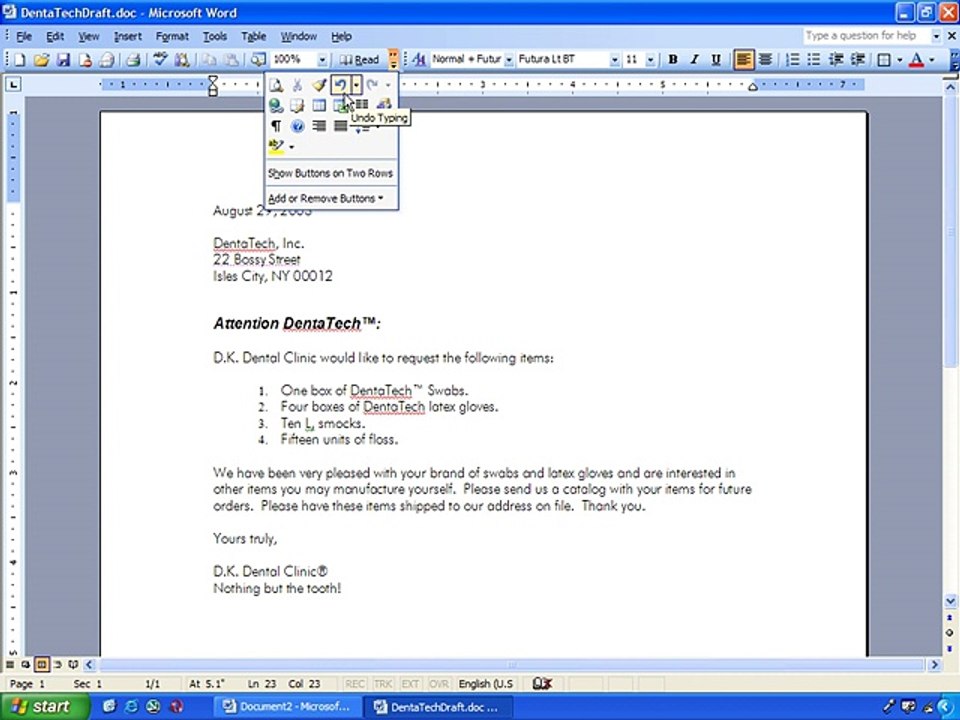This screenshot has height=720, width=960.
Task: Apply bulleted list formatting
Action: tap(814, 59)
